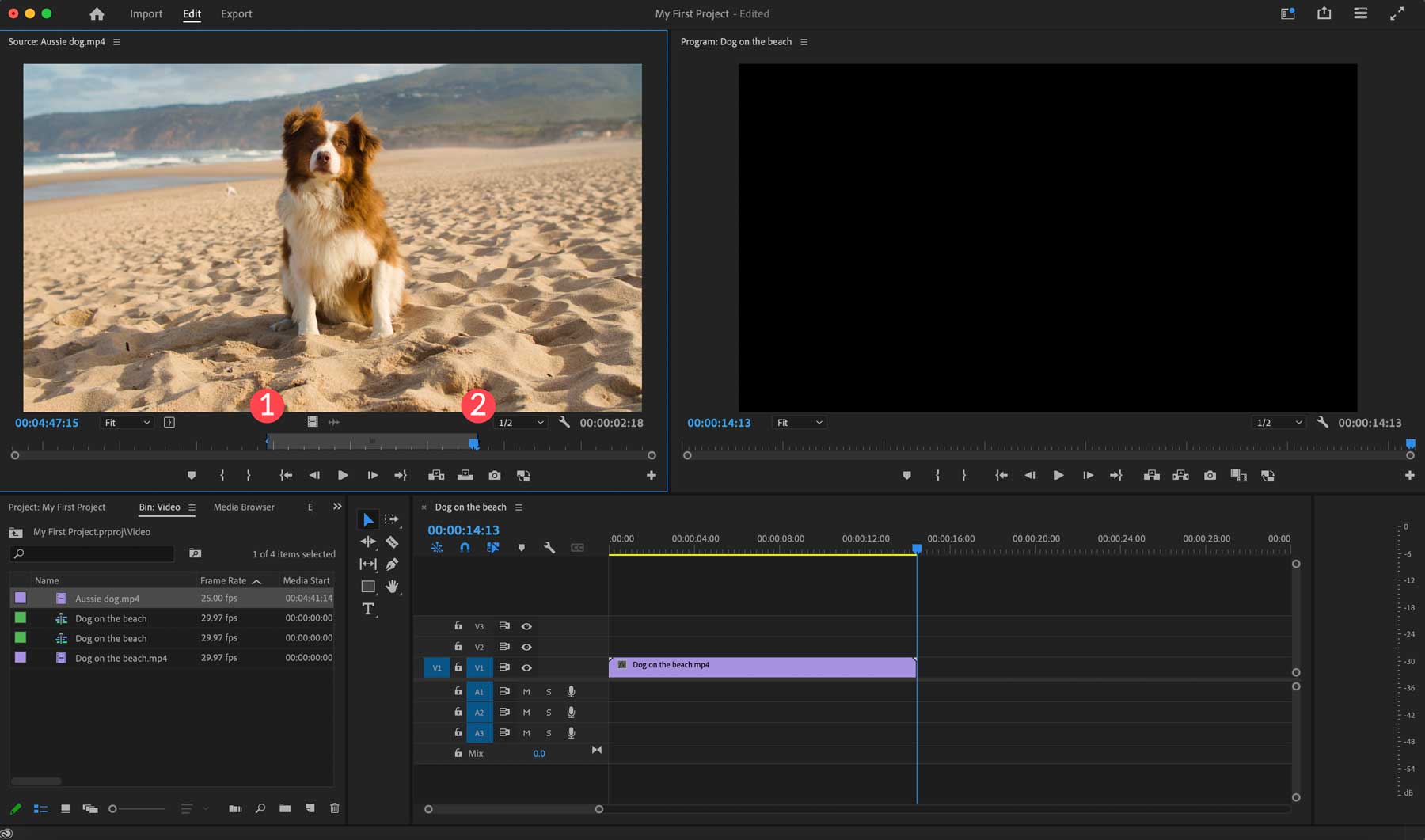Select the Hand tool
The image size is (1425, 840).
click(x=392, y=587)
